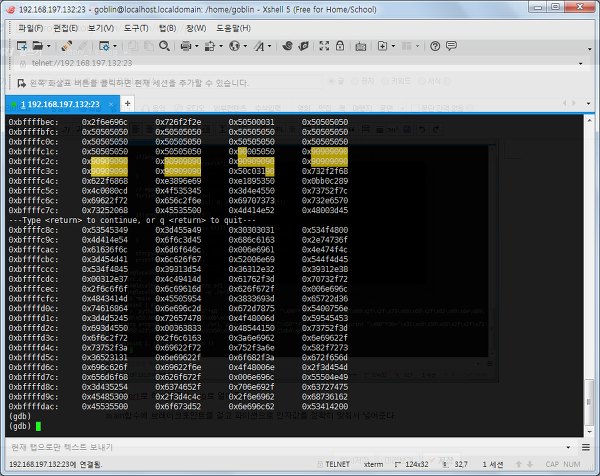The width and height of the screenshot is (600, 476).
Task: Open the 창(W) menu
Action: pos(196,28)
